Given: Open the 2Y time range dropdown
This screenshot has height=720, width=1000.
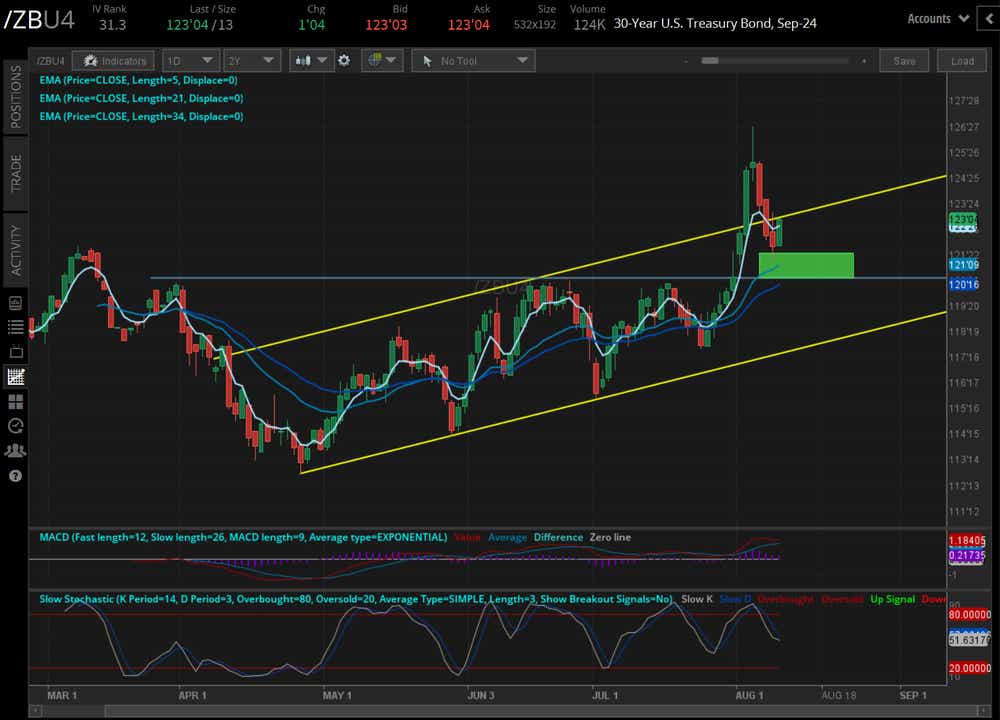Looking at the screenshot, I should coord(252,61).
